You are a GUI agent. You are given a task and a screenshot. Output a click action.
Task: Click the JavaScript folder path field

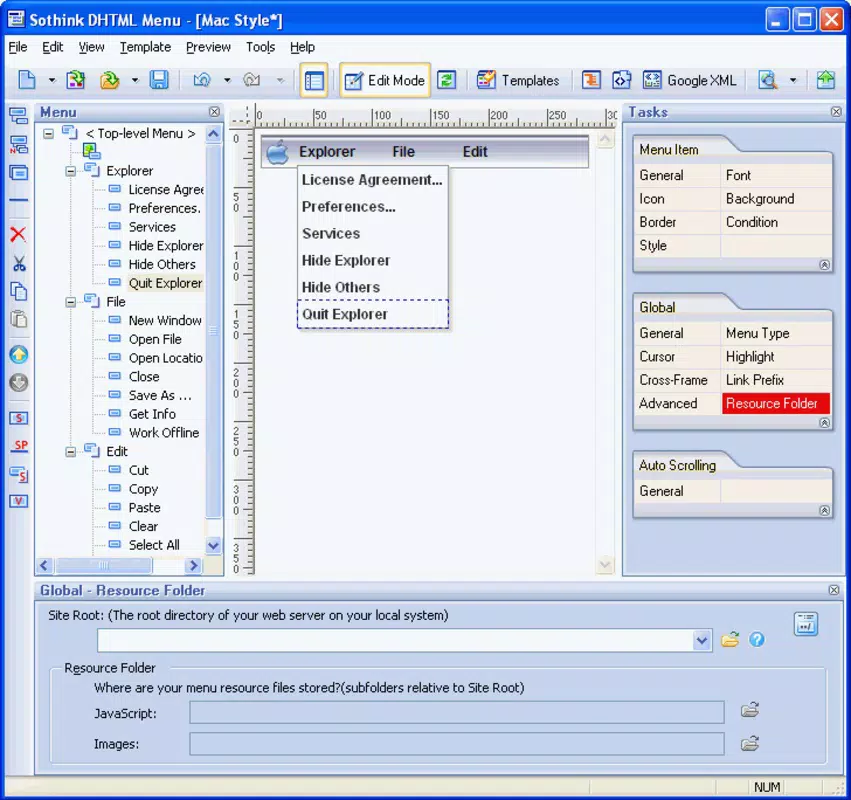coord(456,713)
